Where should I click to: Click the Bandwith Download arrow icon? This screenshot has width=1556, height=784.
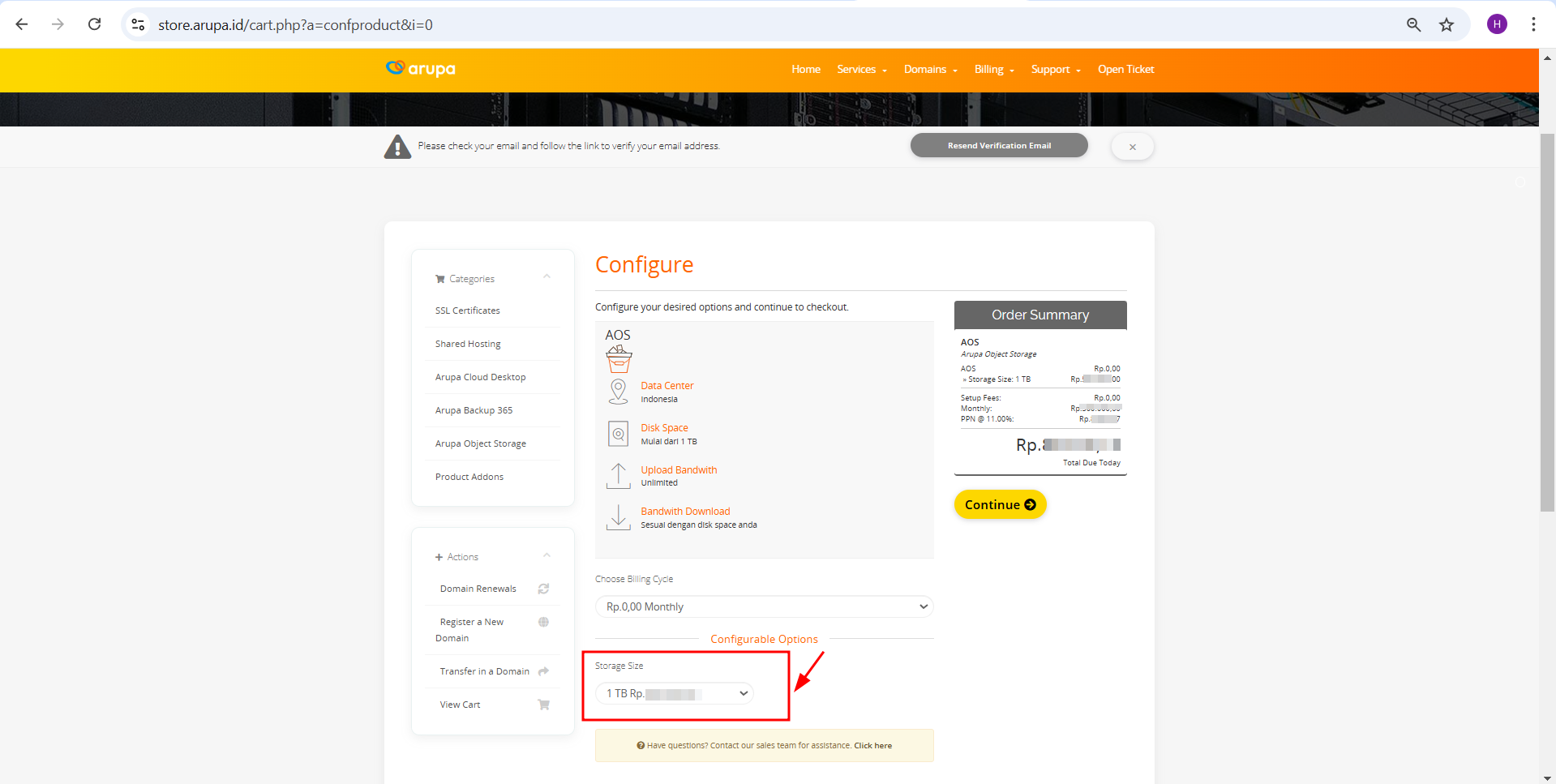[618, 517]
